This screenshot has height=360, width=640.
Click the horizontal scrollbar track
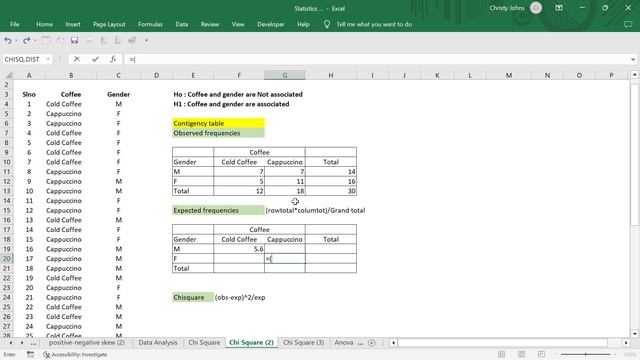click(x=509, y=343)
